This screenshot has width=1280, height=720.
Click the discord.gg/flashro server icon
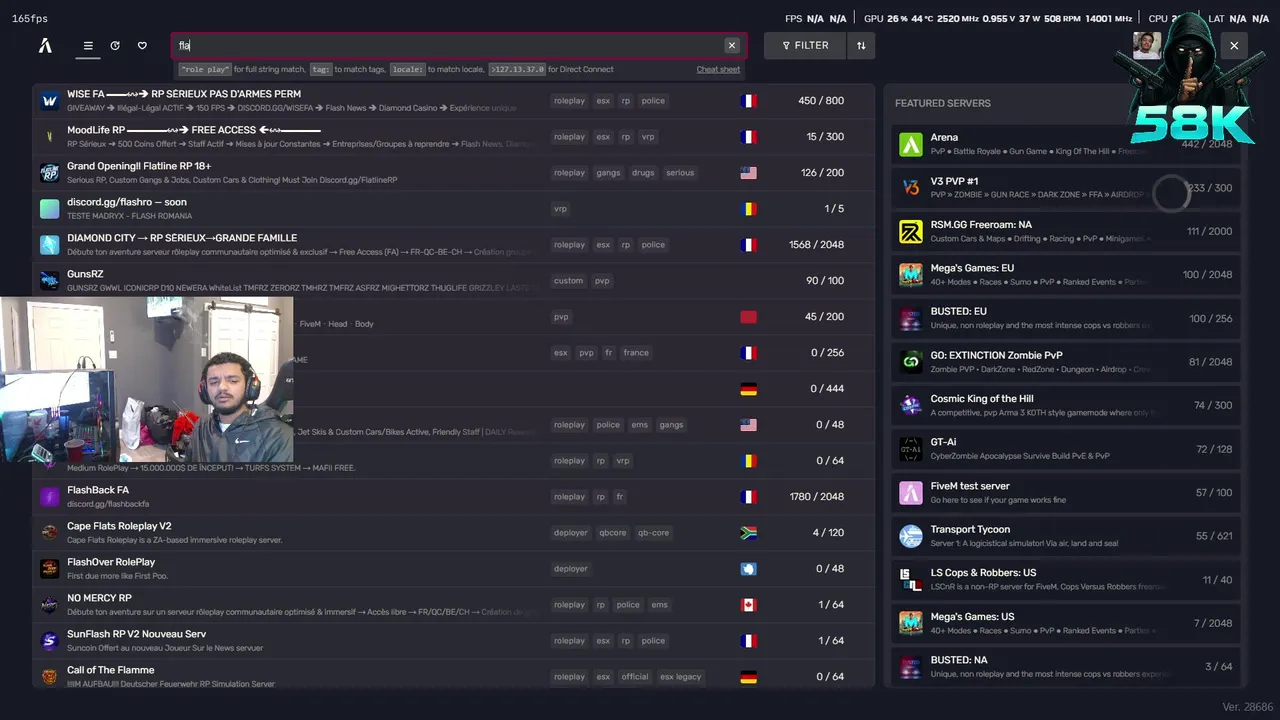[x=50, y=209]
